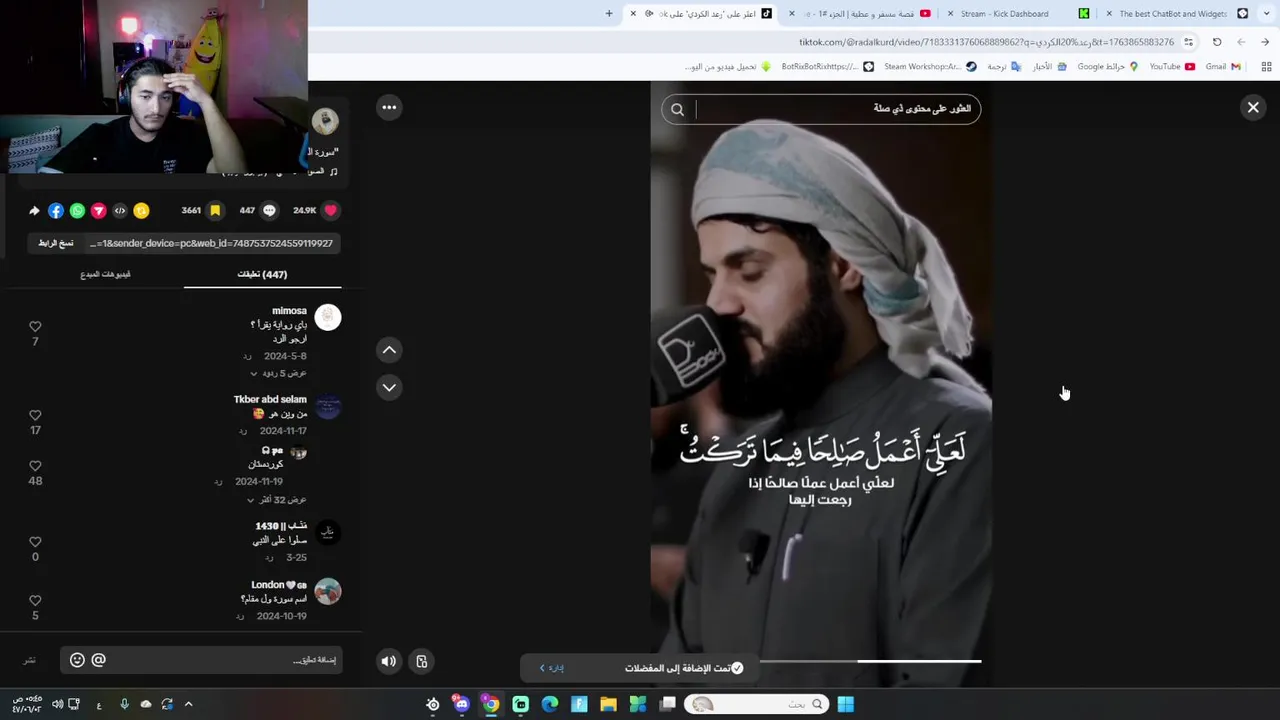Switch to the تعليقات (447) tab
The height and width of the screenshot is (720, 1280).
pos(262,274)
